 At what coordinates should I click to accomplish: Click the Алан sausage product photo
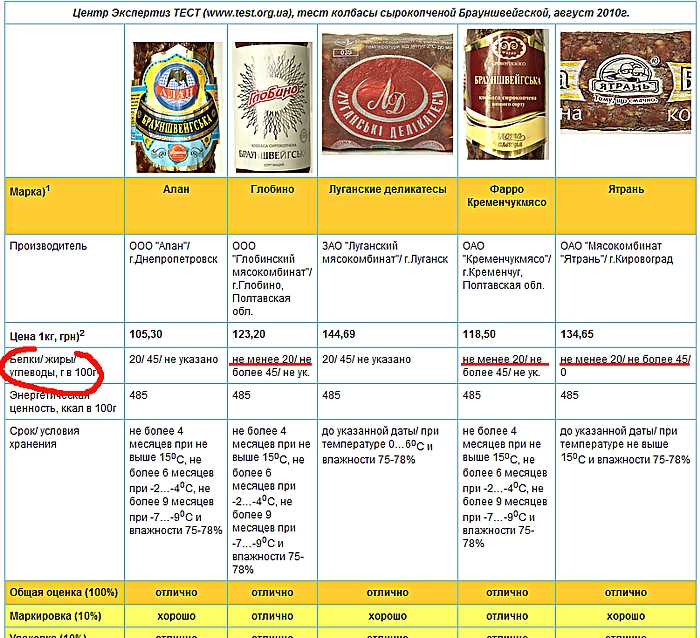[x=176, y=102]
